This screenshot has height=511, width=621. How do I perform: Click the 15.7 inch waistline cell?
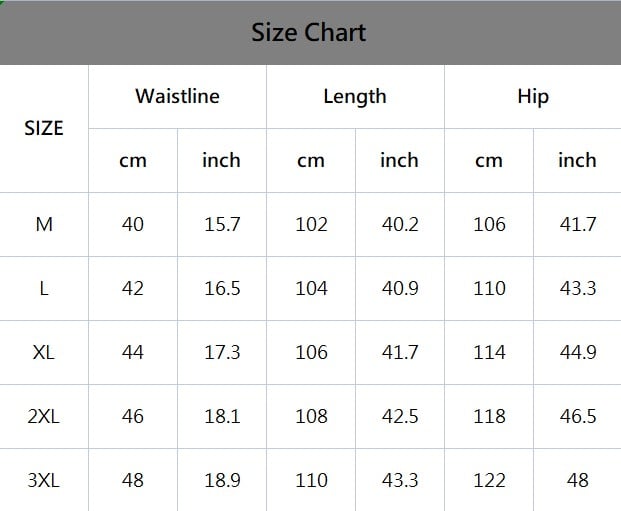[222, 224]
